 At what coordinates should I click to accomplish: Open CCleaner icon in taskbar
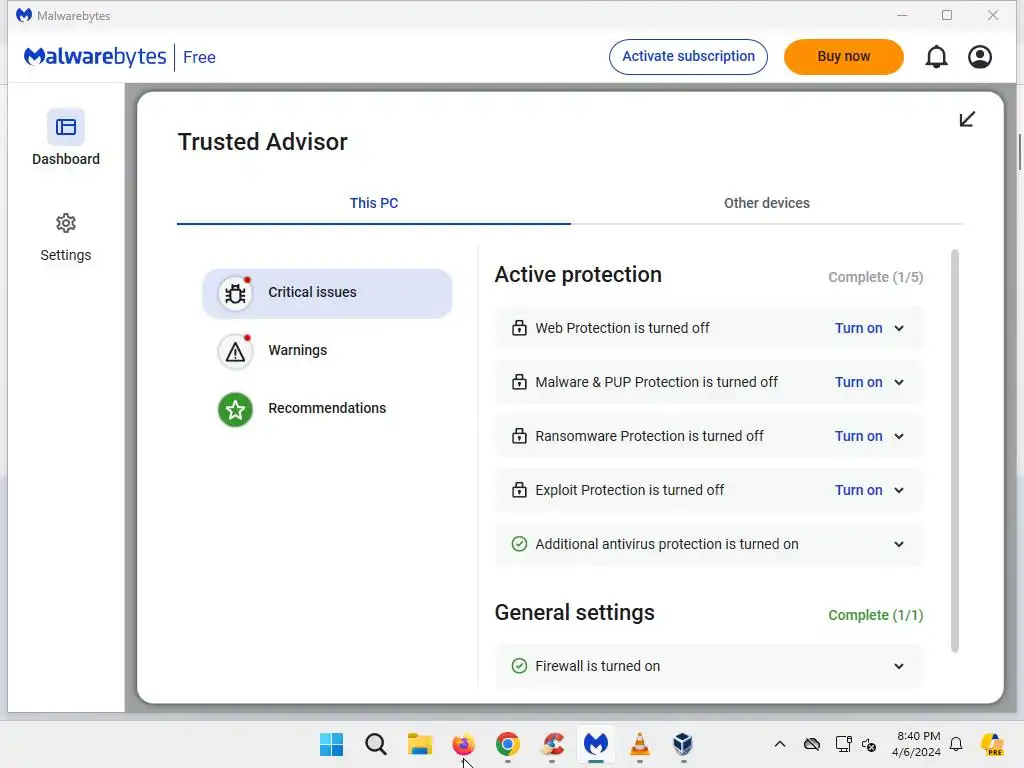(552, 744)
